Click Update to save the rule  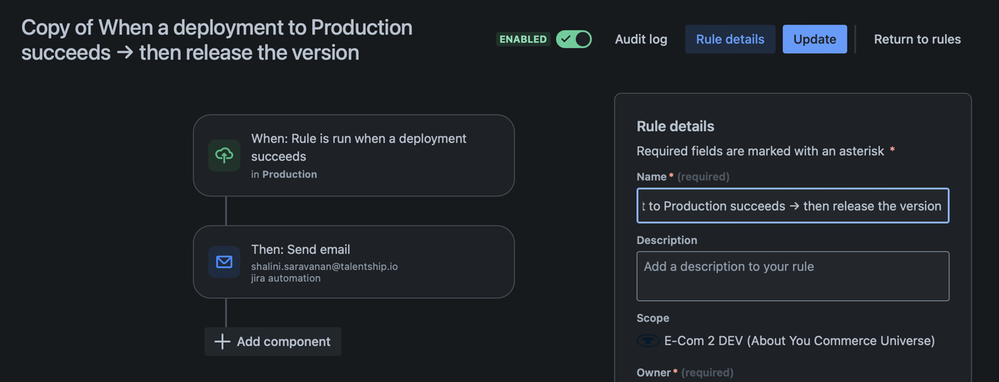coord(814,39)
